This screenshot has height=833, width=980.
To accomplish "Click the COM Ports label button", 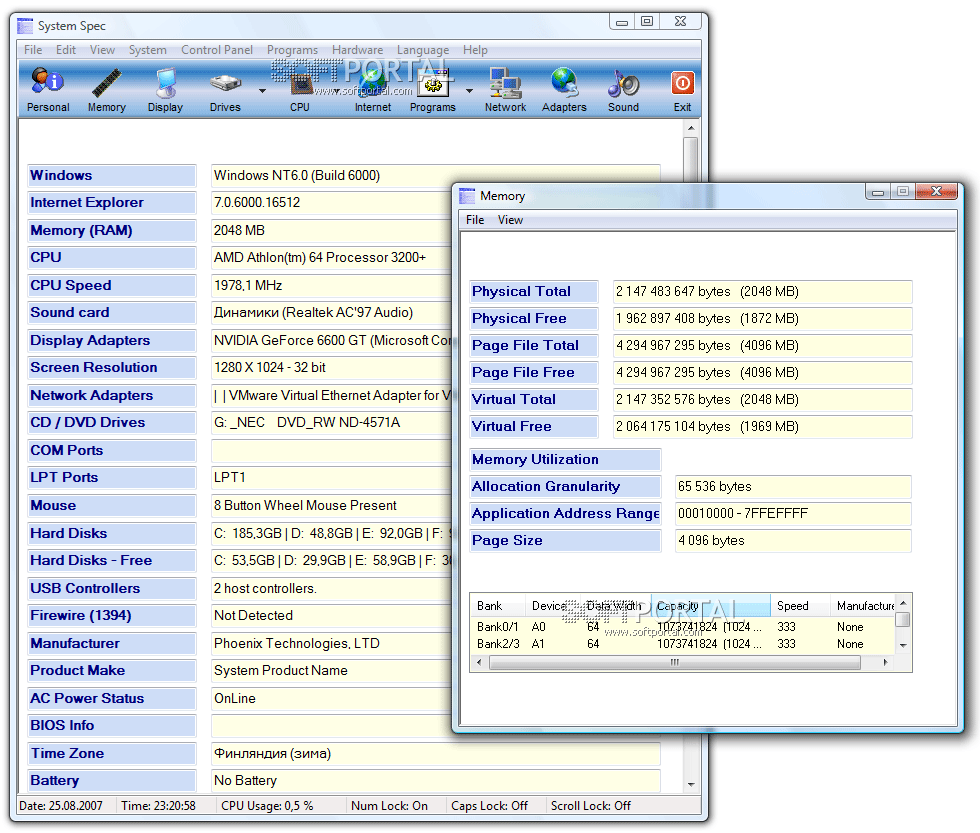I will [x=112, y=451].
